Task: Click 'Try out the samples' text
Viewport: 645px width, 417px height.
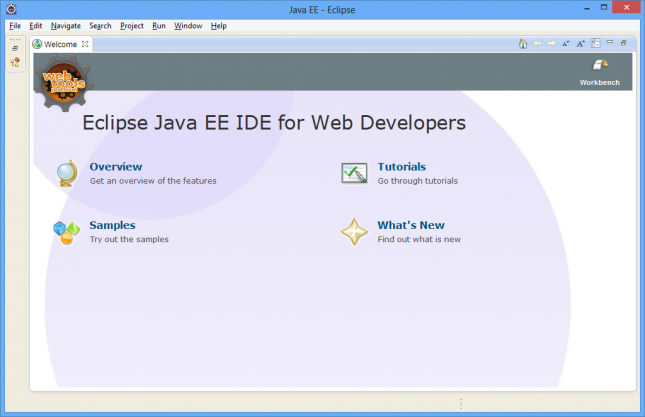Action: point(129,239)
